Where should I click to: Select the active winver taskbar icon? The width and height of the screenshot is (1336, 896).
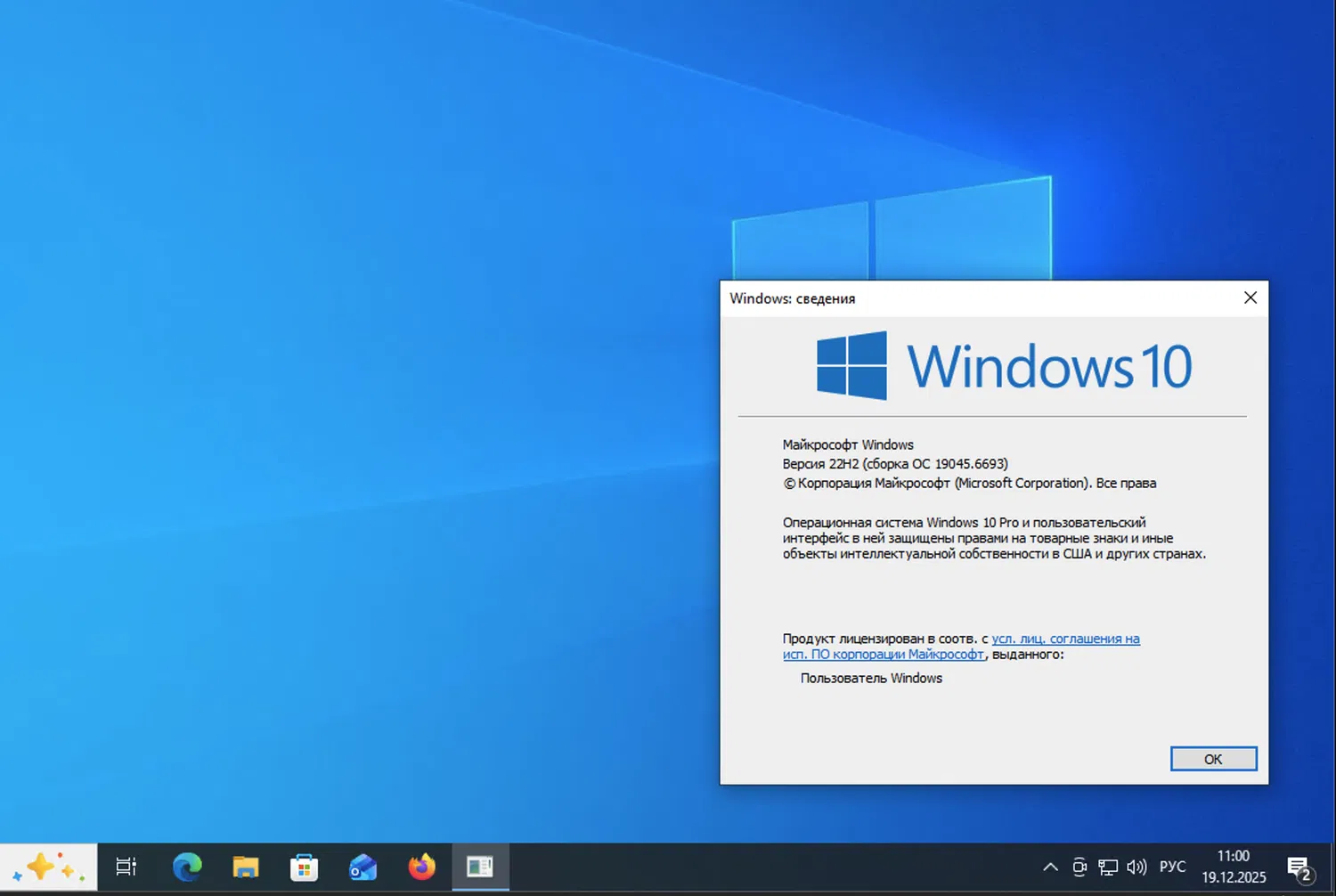tap(480, 867)
